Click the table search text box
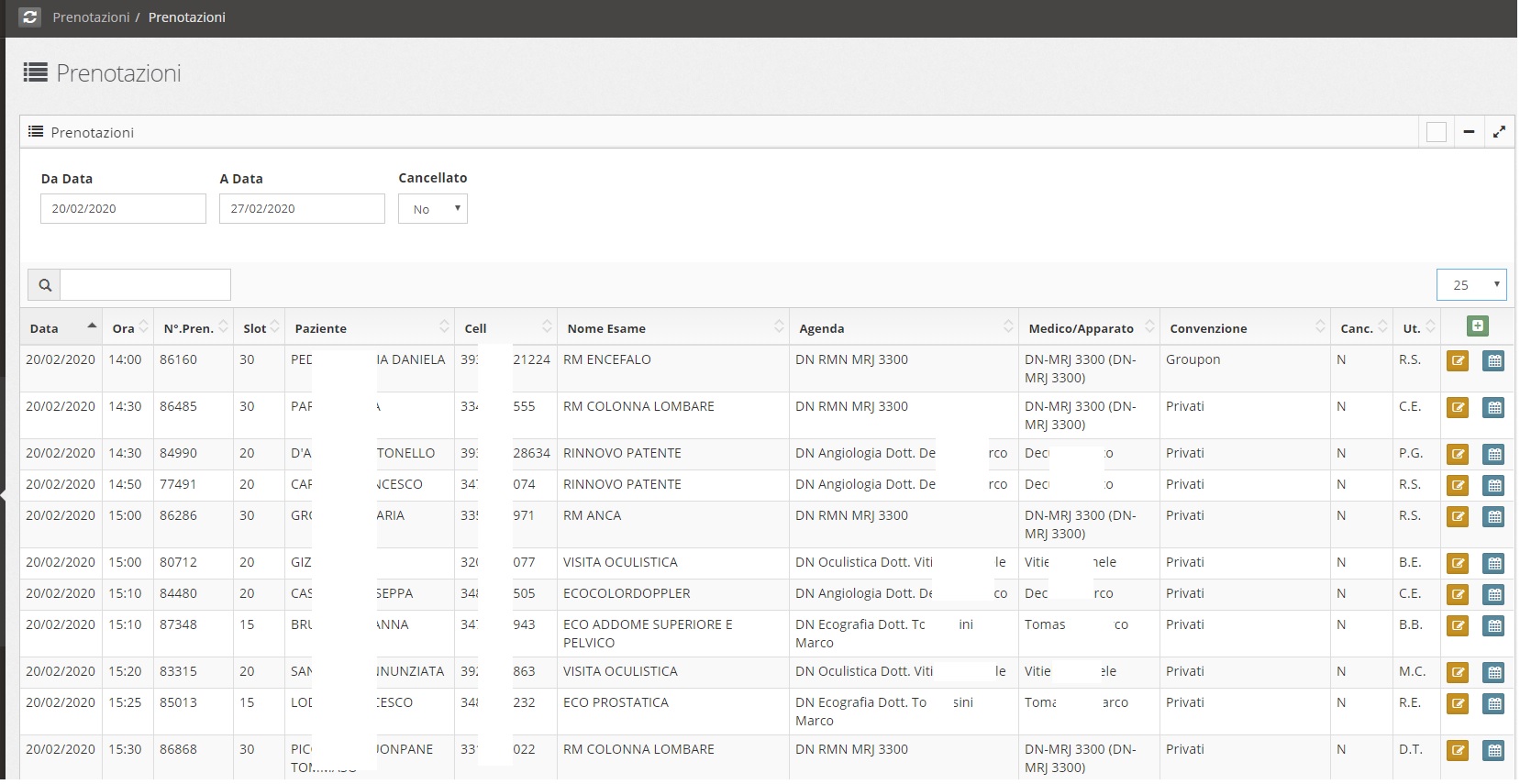The height and width of the screenshot is (784, 1520). point(145,285)
